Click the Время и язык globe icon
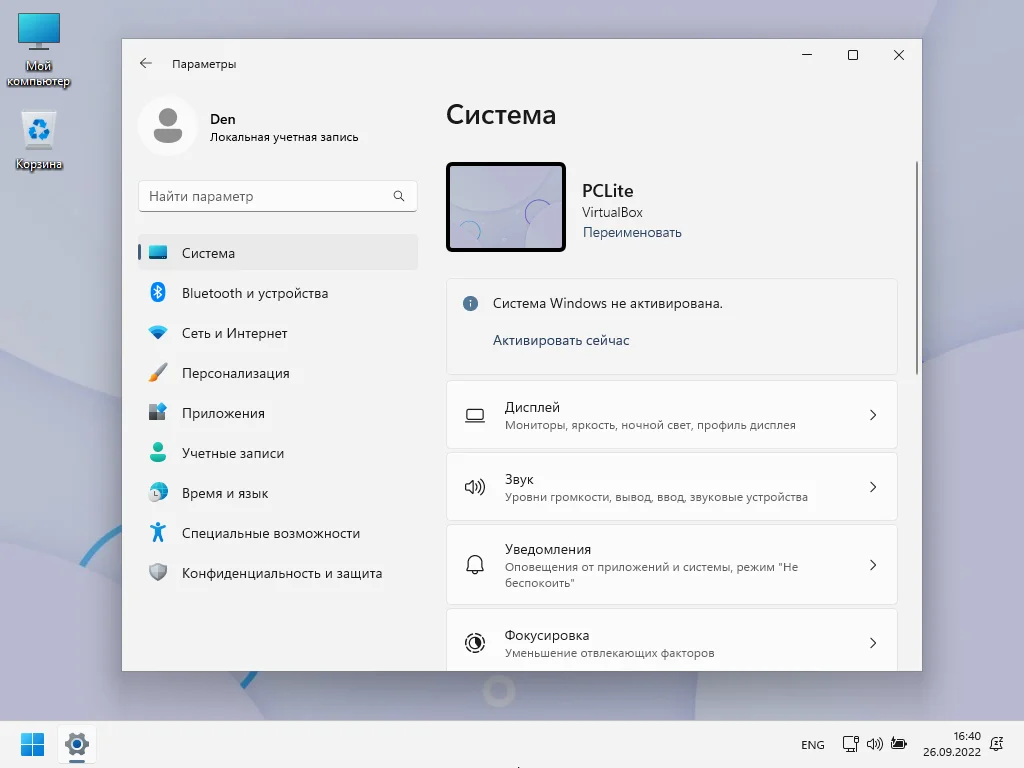 click(x=158, y=492)
